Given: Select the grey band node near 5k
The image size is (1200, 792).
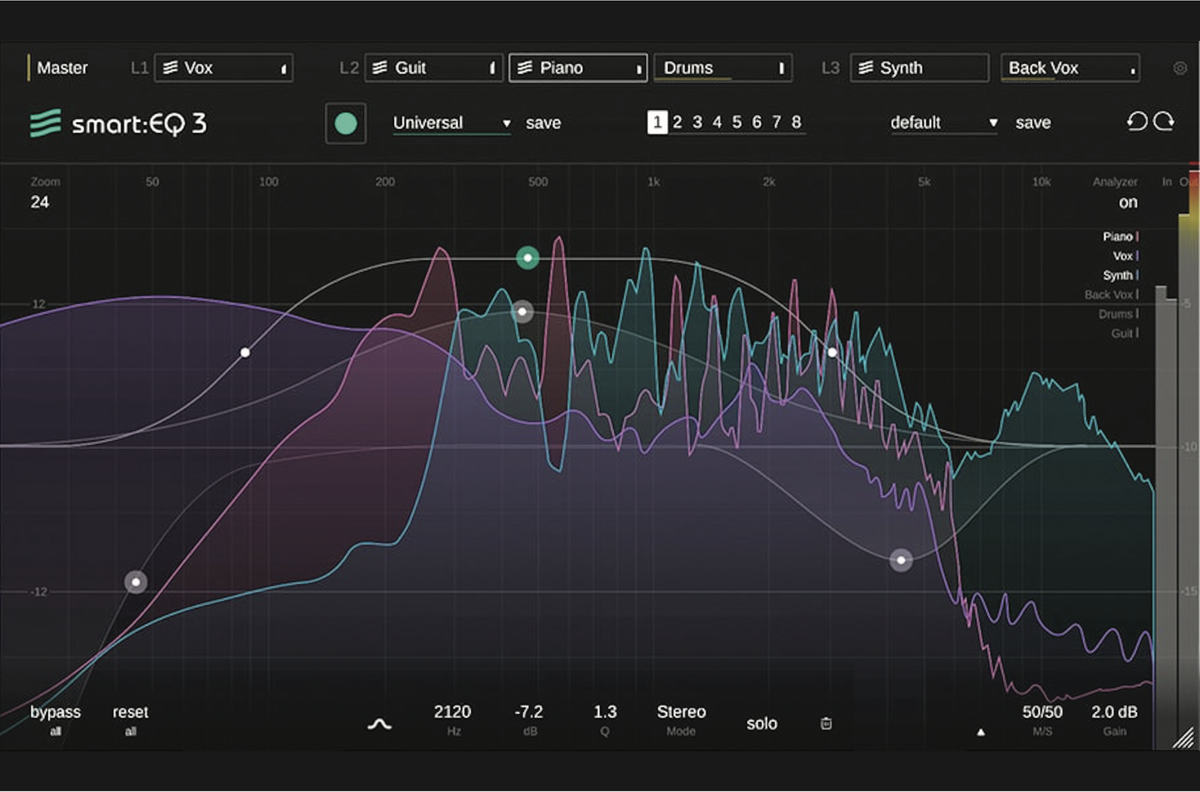Looking at the screenshot, I should [902, 560].
